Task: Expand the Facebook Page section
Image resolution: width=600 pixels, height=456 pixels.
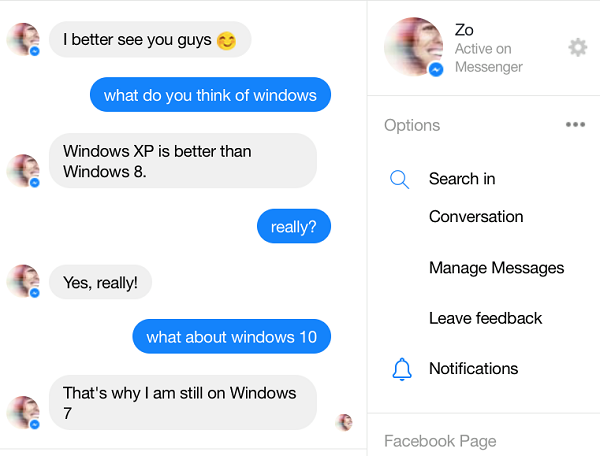Action: click(440, 441)
